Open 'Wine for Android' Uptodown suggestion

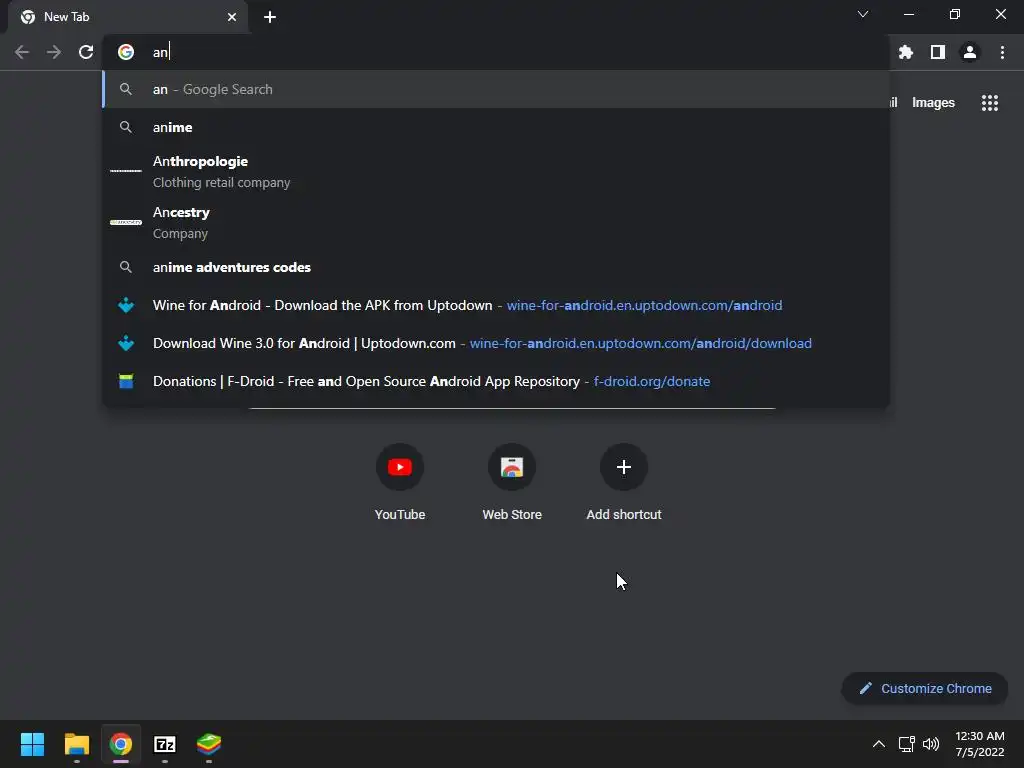coord(496,305)
